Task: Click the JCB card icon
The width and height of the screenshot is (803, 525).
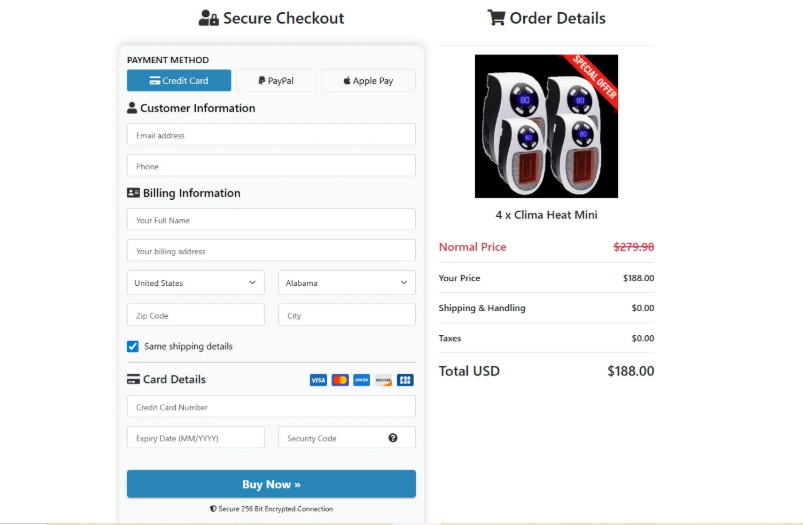Action: 405,380
